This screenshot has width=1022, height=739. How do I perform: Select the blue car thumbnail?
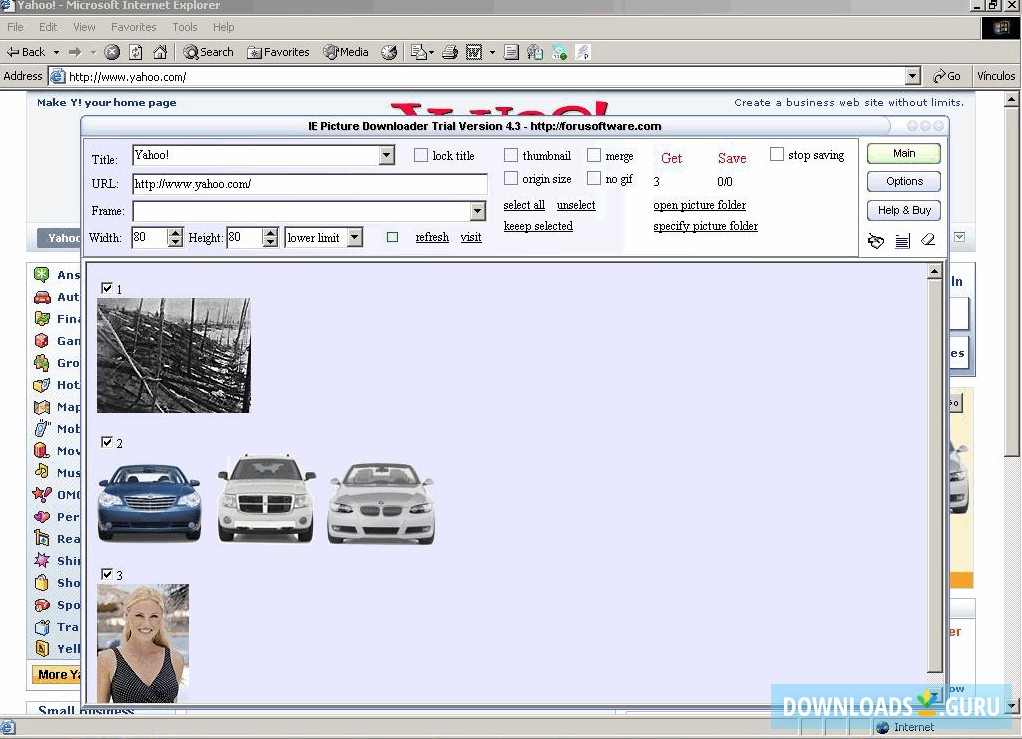coord(150,502)
